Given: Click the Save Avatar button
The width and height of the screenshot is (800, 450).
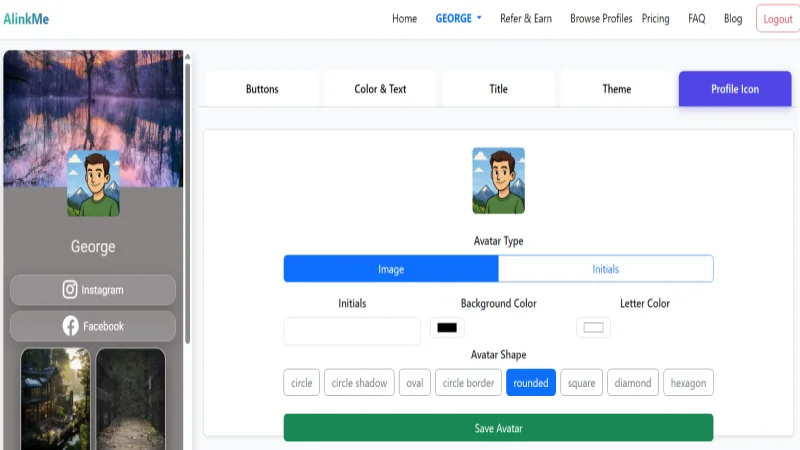Looking at the screenshot, I should click(x=498, y=428).
